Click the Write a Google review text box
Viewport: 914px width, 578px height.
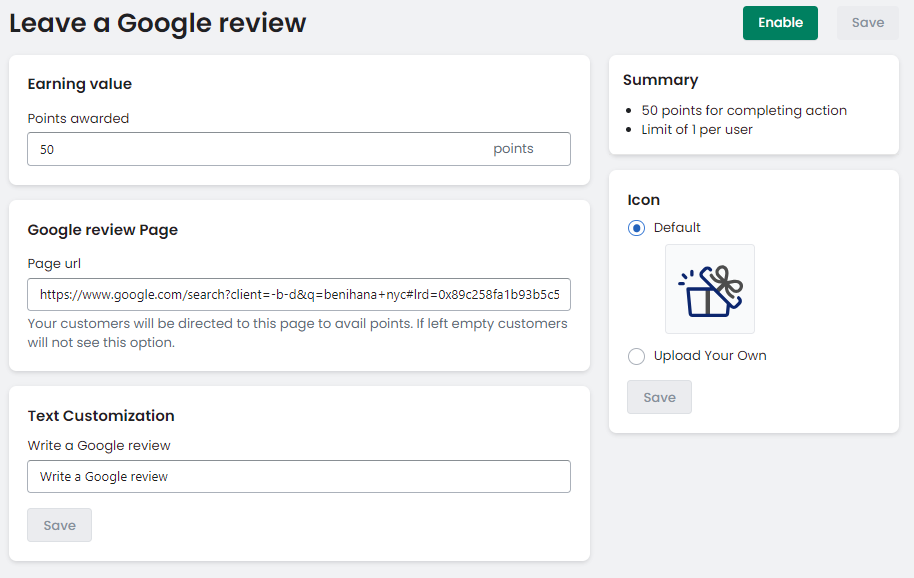pos(298,477)
